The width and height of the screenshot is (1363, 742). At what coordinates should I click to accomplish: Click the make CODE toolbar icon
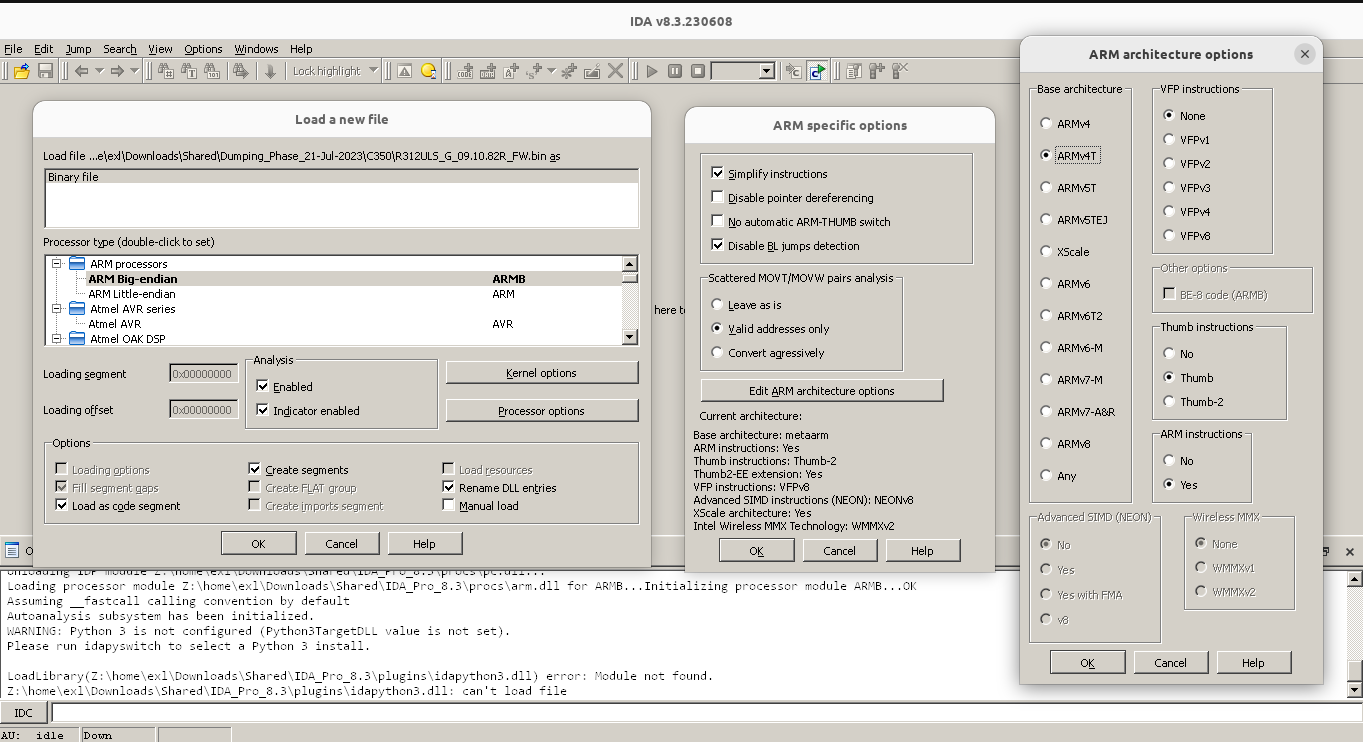(x=465, y=71)
